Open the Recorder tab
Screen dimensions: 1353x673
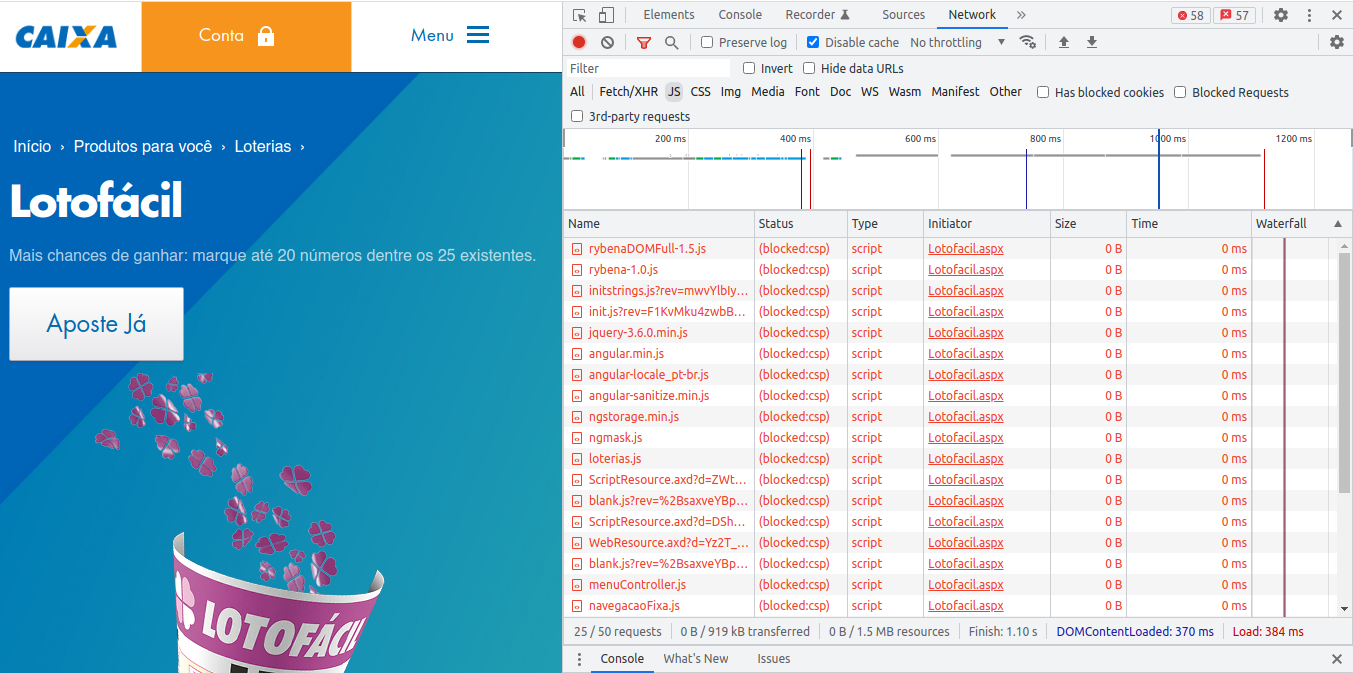point(817,15)
